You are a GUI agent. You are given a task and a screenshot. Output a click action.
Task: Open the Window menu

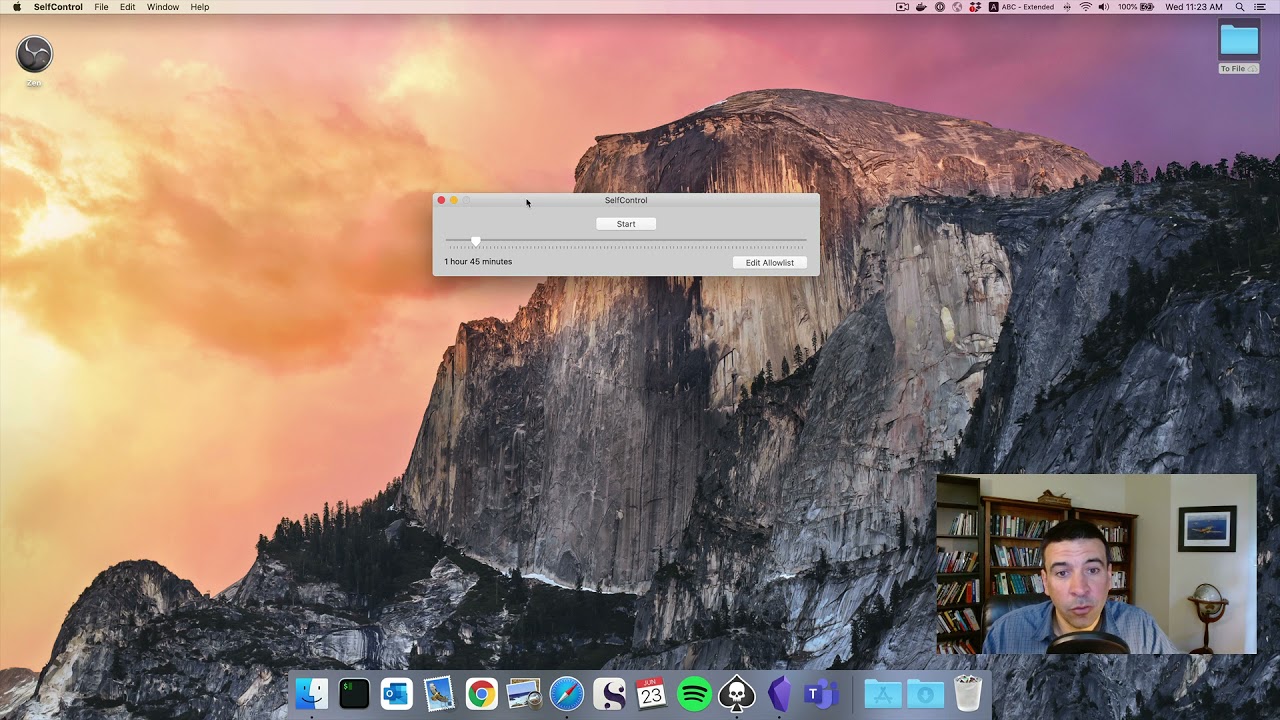(x=163, y=7)
